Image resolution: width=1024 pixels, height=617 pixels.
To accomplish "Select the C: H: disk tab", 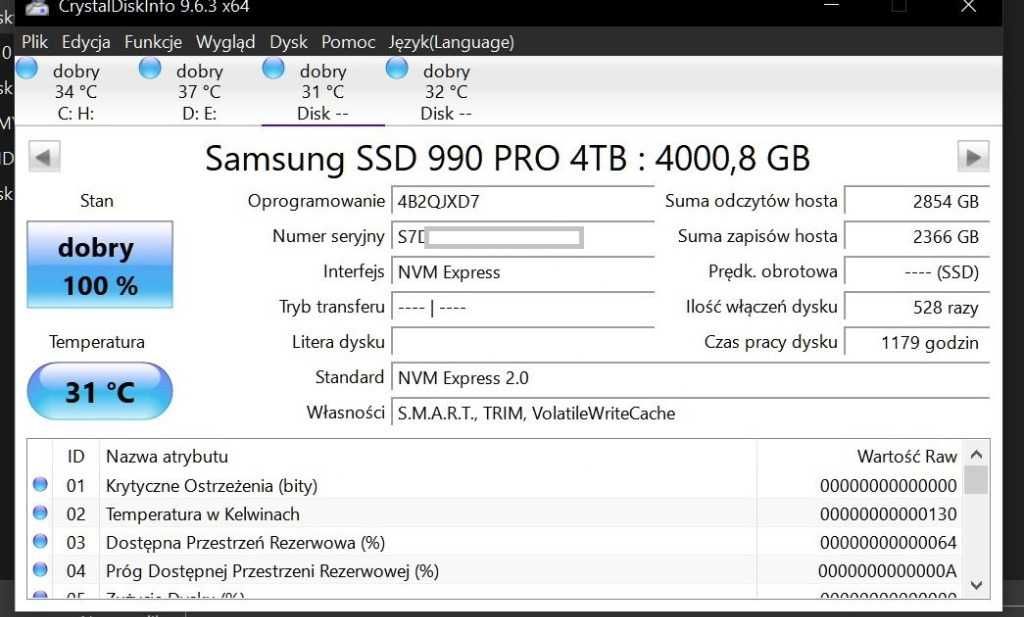I will coord(76,91).
